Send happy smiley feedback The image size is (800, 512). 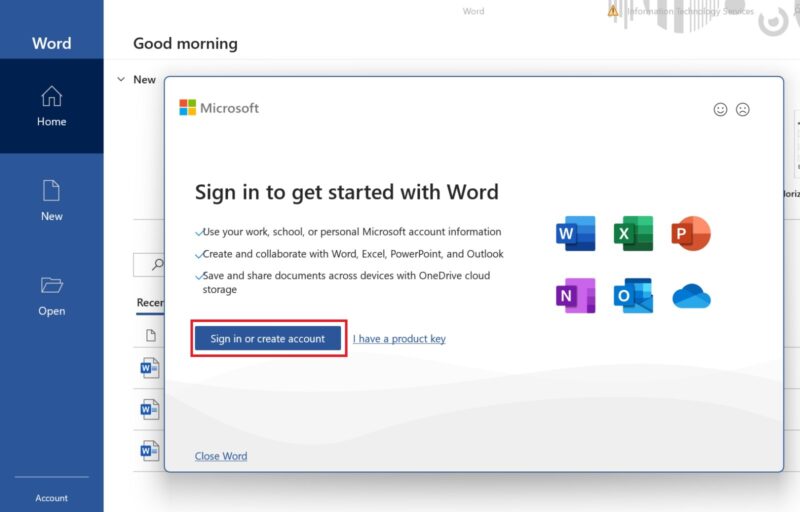(720, 109)
